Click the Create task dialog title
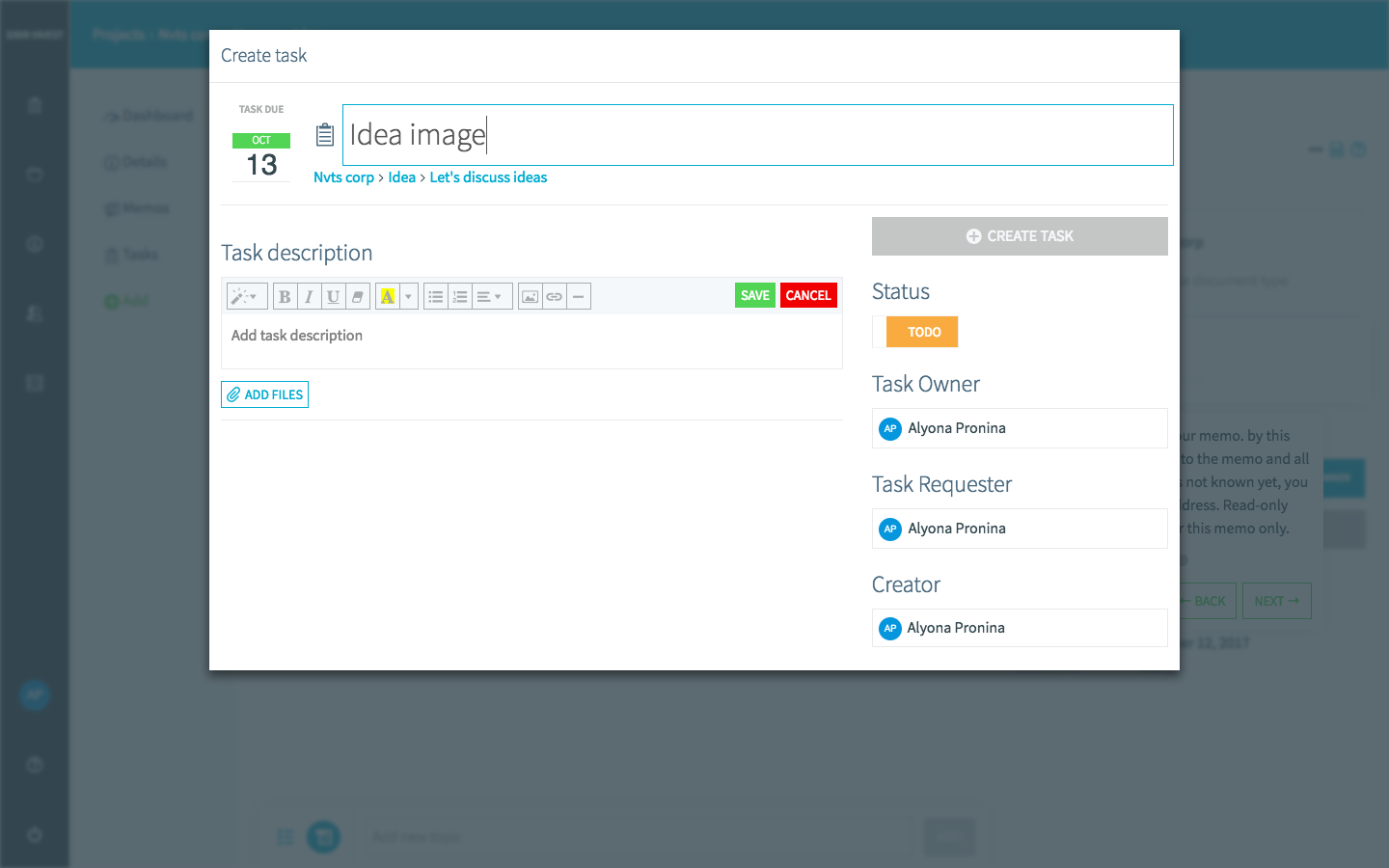 point(263,56)
